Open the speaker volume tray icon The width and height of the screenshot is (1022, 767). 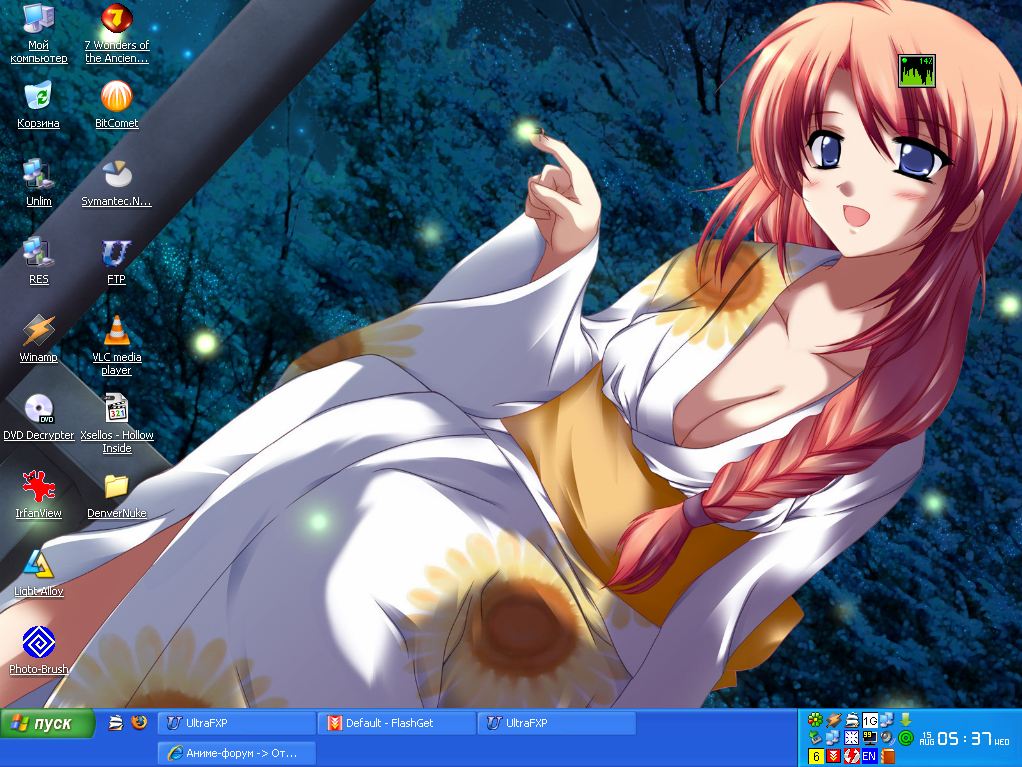coord(888,738)
